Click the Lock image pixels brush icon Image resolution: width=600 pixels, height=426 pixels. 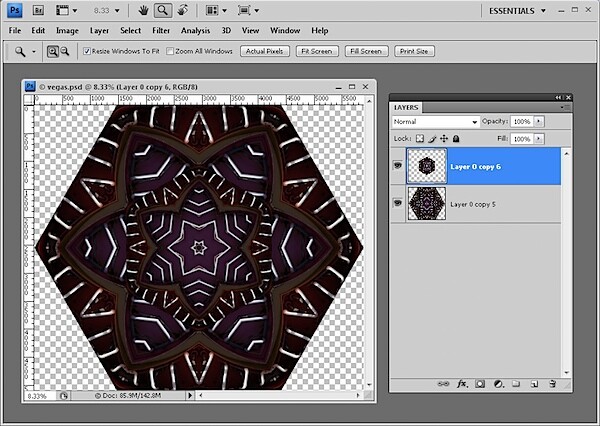point(432,139)
